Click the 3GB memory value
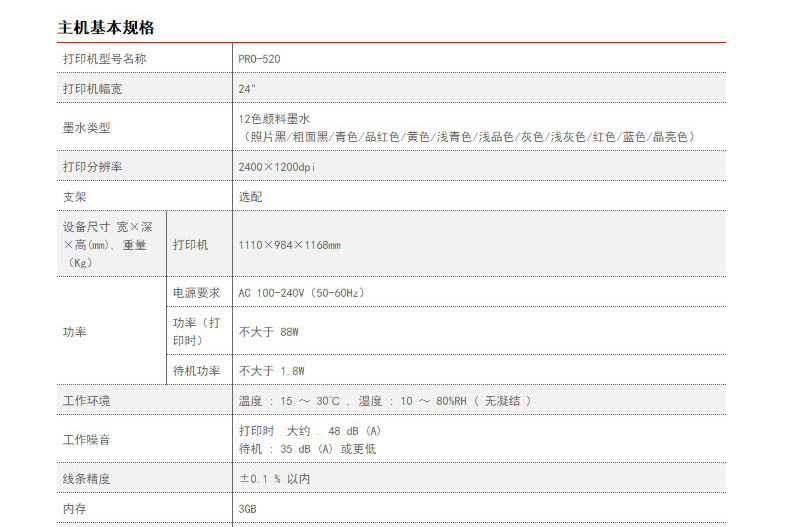The width and height of the screenshot is (790, 527). click(248, 509)
